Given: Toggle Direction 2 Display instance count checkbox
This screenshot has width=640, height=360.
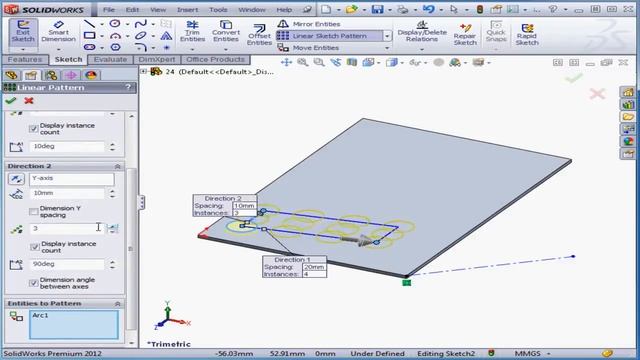Looking at the screenshot, I should [x=34, y=247].
